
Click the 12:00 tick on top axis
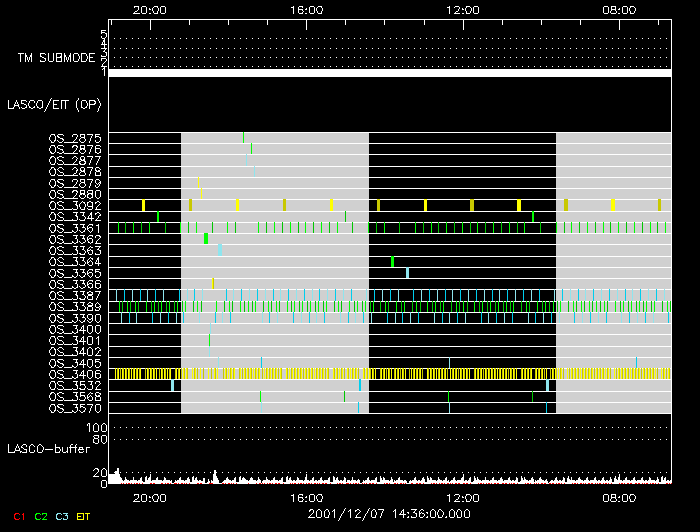463,9
